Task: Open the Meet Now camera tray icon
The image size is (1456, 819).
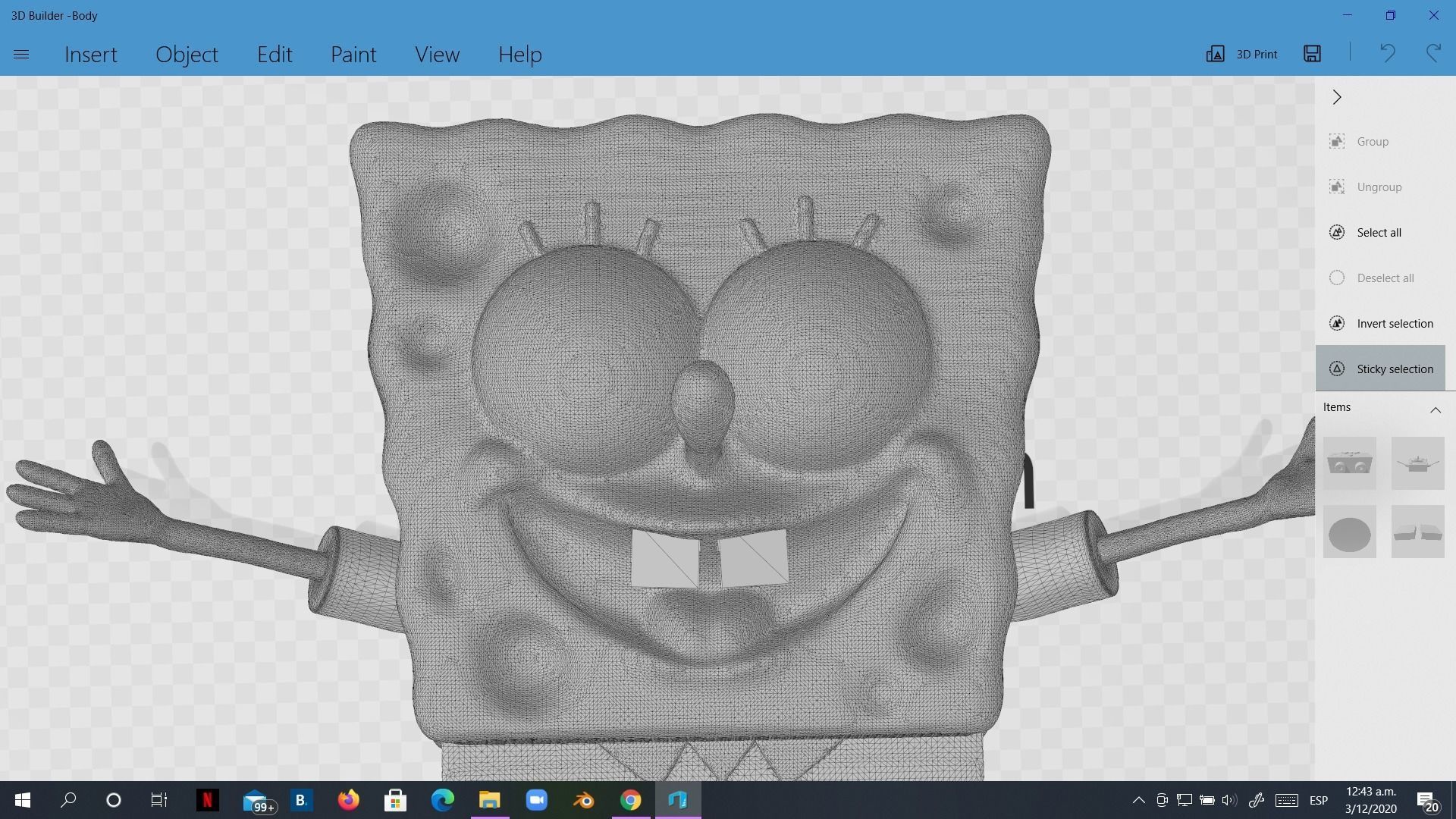Action: [x=1162, y=800]
